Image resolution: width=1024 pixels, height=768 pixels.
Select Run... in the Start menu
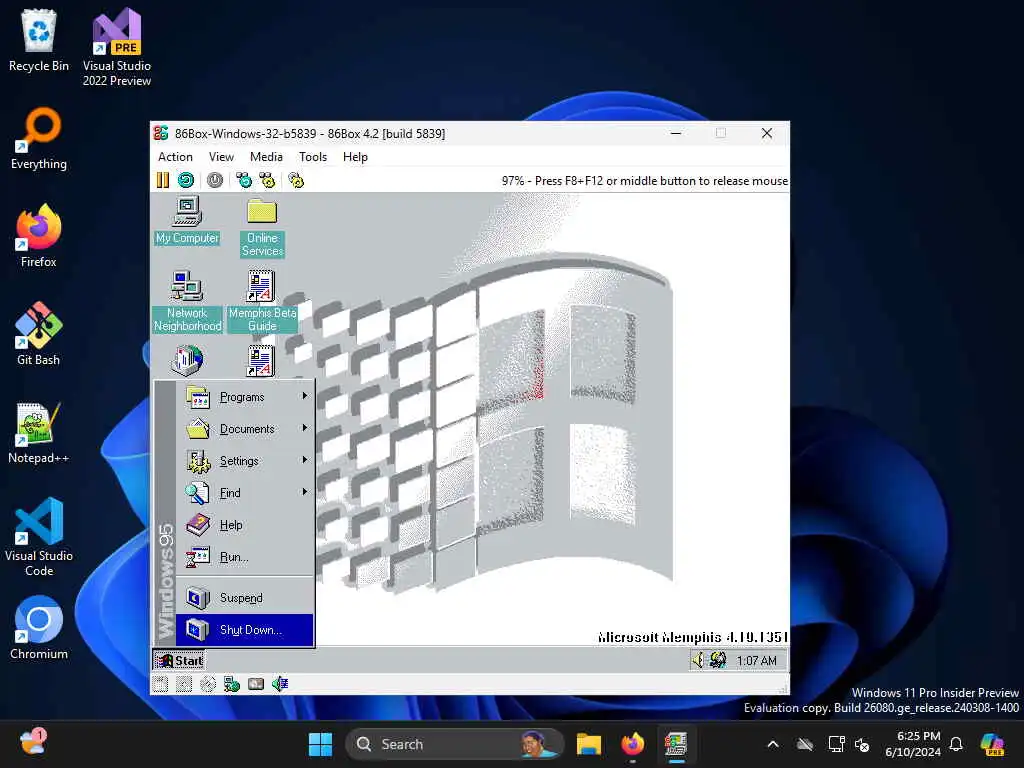(245, 557)
